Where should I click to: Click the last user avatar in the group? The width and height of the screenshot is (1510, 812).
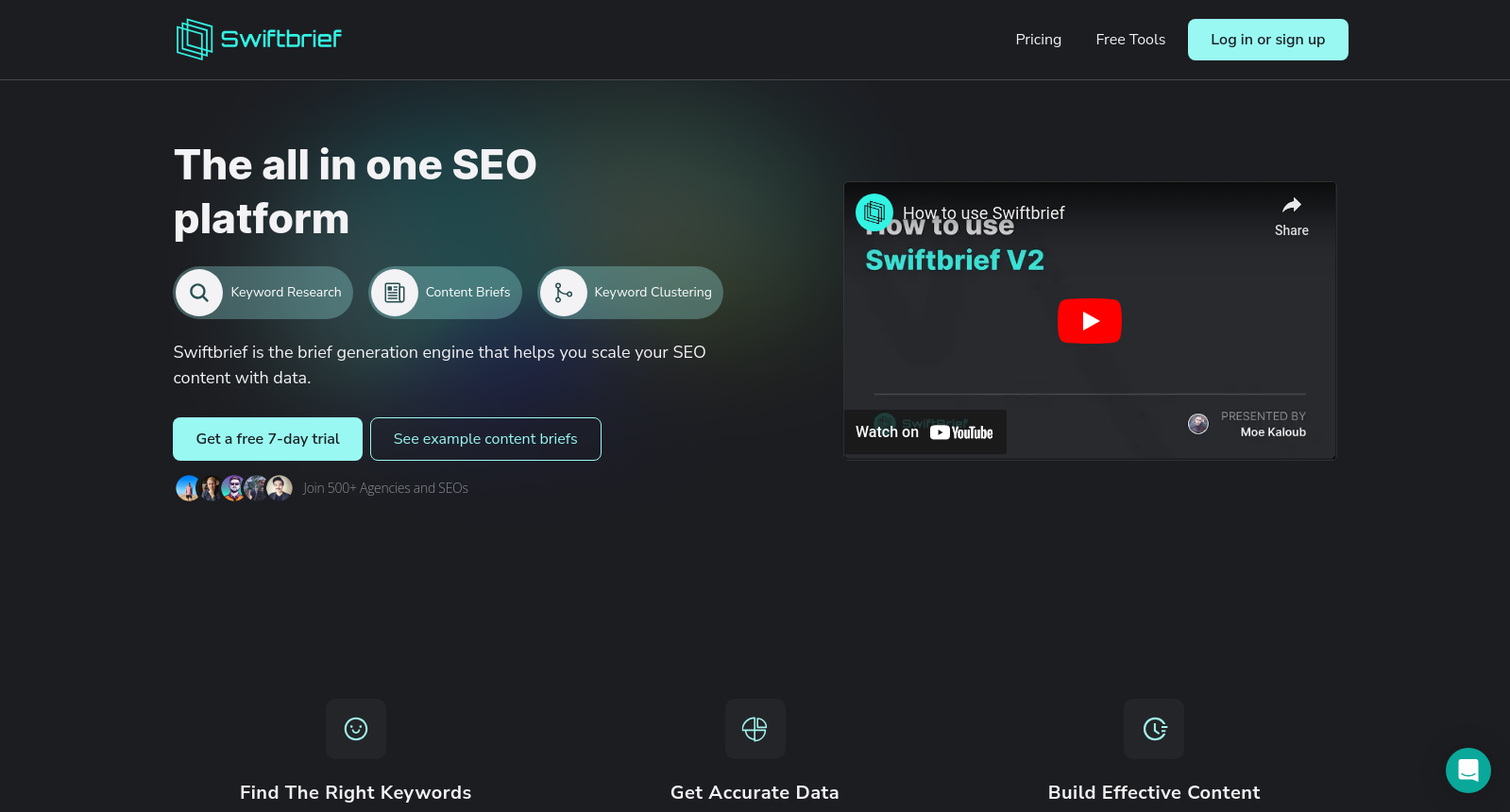coord(280,488)
